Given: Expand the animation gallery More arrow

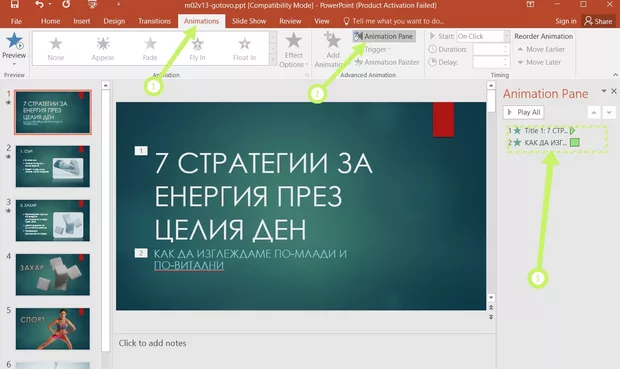Looking at the screenshot, I should tap(273, 59).
